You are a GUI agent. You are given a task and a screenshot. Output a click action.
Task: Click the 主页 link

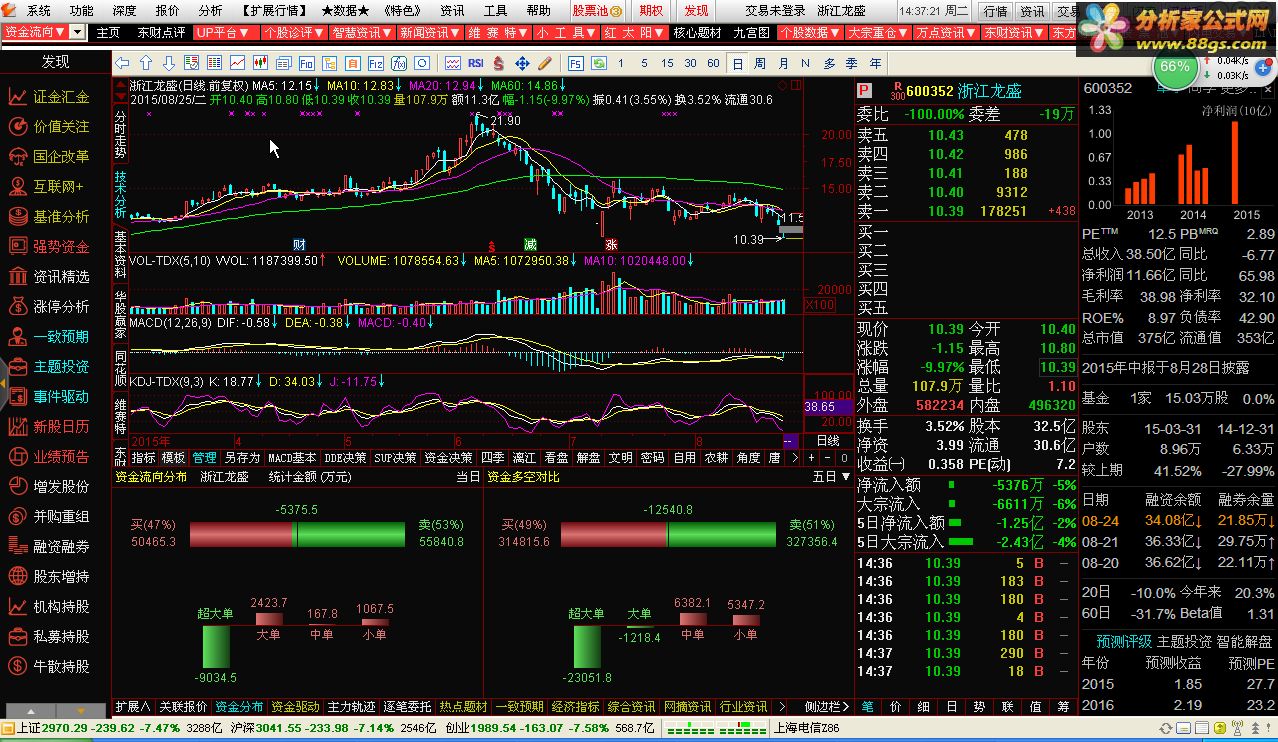(107, 32)
